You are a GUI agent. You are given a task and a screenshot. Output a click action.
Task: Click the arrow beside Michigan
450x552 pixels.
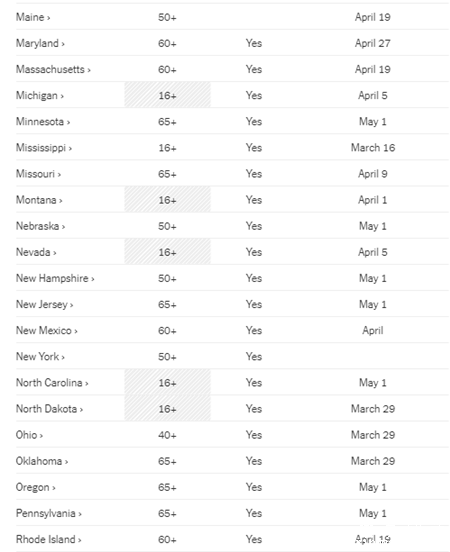[62, 96]
